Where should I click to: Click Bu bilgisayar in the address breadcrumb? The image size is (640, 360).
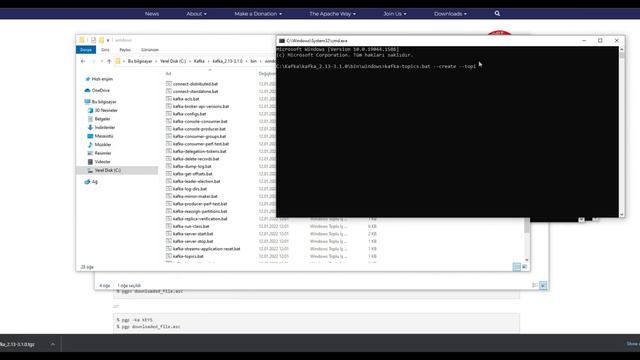140,61
